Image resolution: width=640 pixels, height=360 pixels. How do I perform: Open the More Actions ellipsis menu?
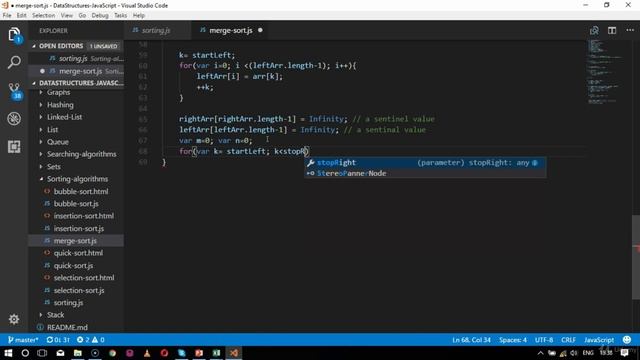[x=630, y=30]
